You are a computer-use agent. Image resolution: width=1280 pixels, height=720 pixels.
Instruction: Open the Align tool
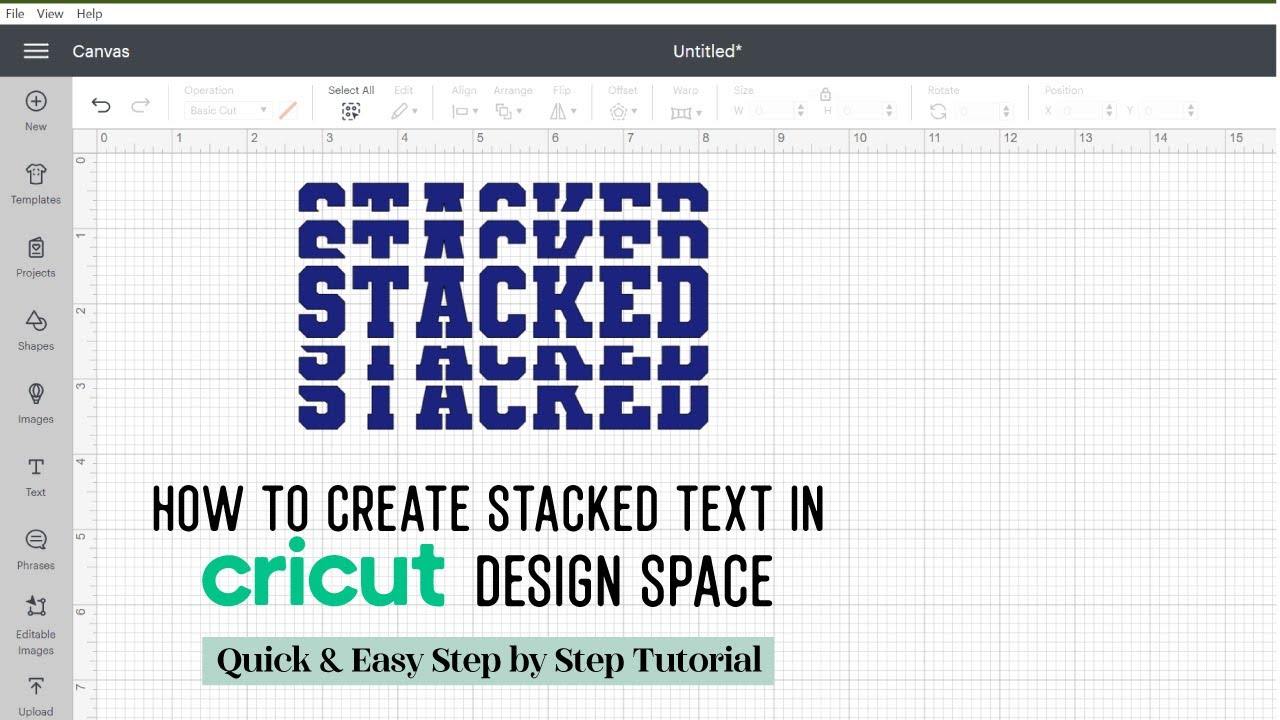coord(465,111)
